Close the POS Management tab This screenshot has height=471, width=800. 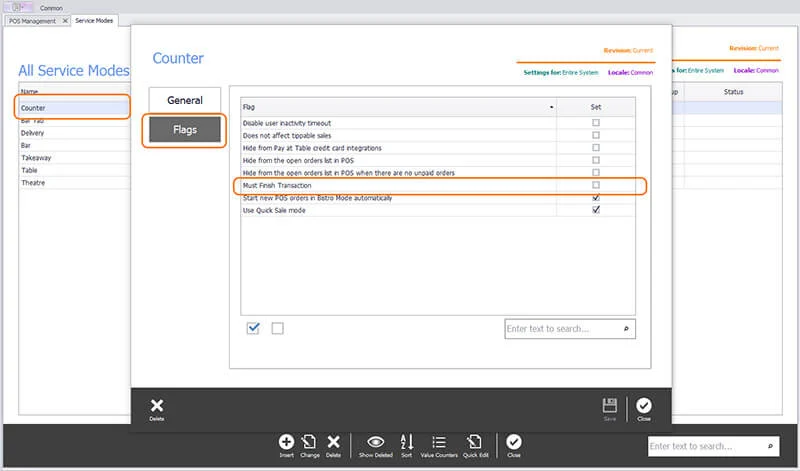[x=65, y=21]
